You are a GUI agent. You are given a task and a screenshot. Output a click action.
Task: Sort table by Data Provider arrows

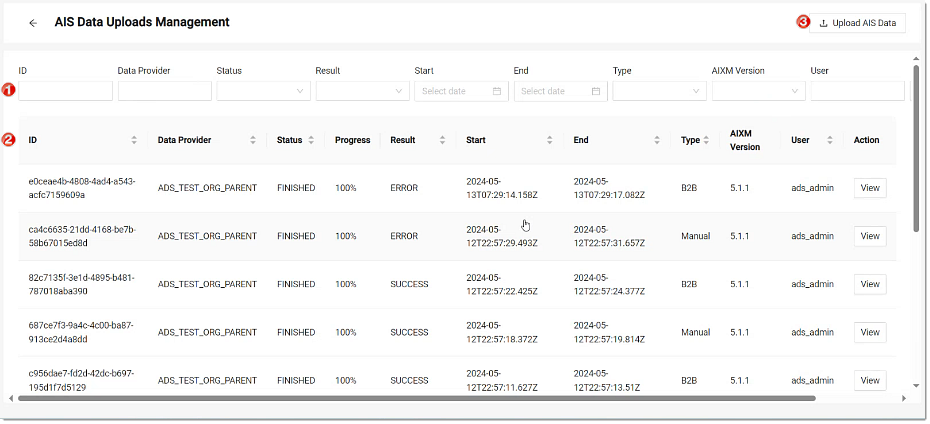253,141
